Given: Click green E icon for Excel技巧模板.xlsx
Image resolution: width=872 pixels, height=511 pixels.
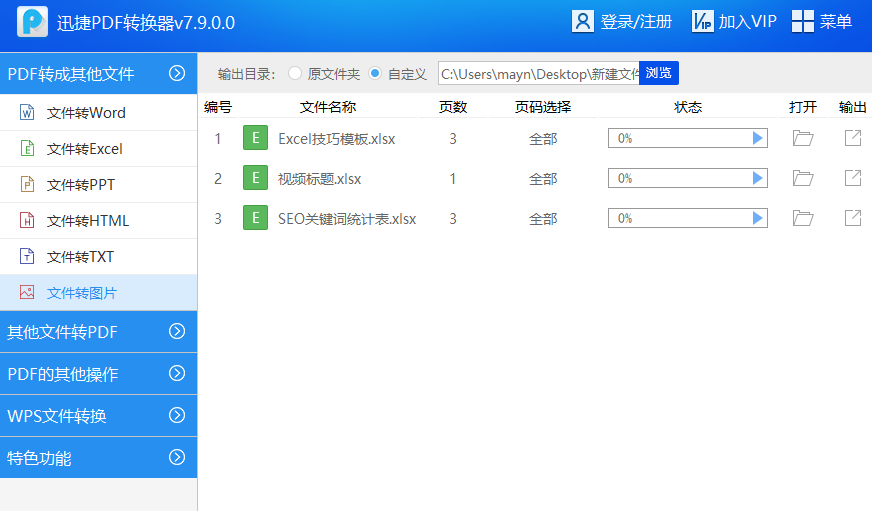Looking at the screenshot, I should coord(255,138).
